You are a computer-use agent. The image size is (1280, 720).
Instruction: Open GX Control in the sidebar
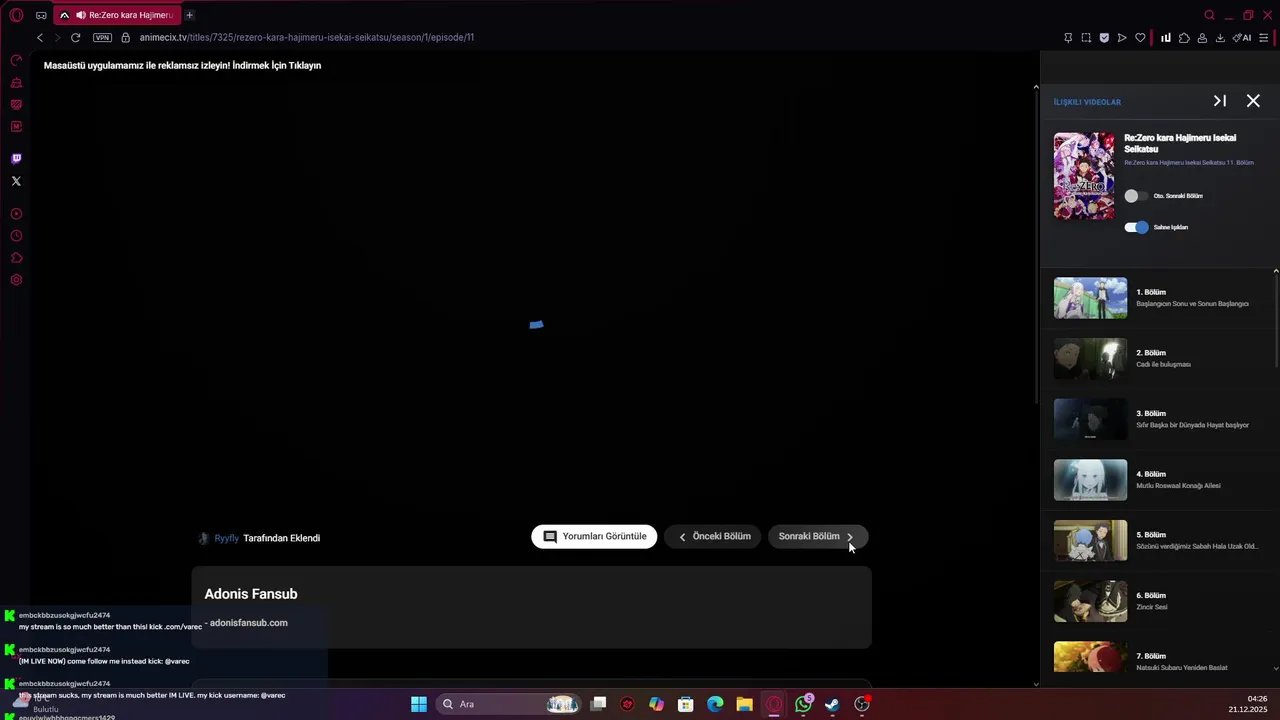[x=16, y=61]
